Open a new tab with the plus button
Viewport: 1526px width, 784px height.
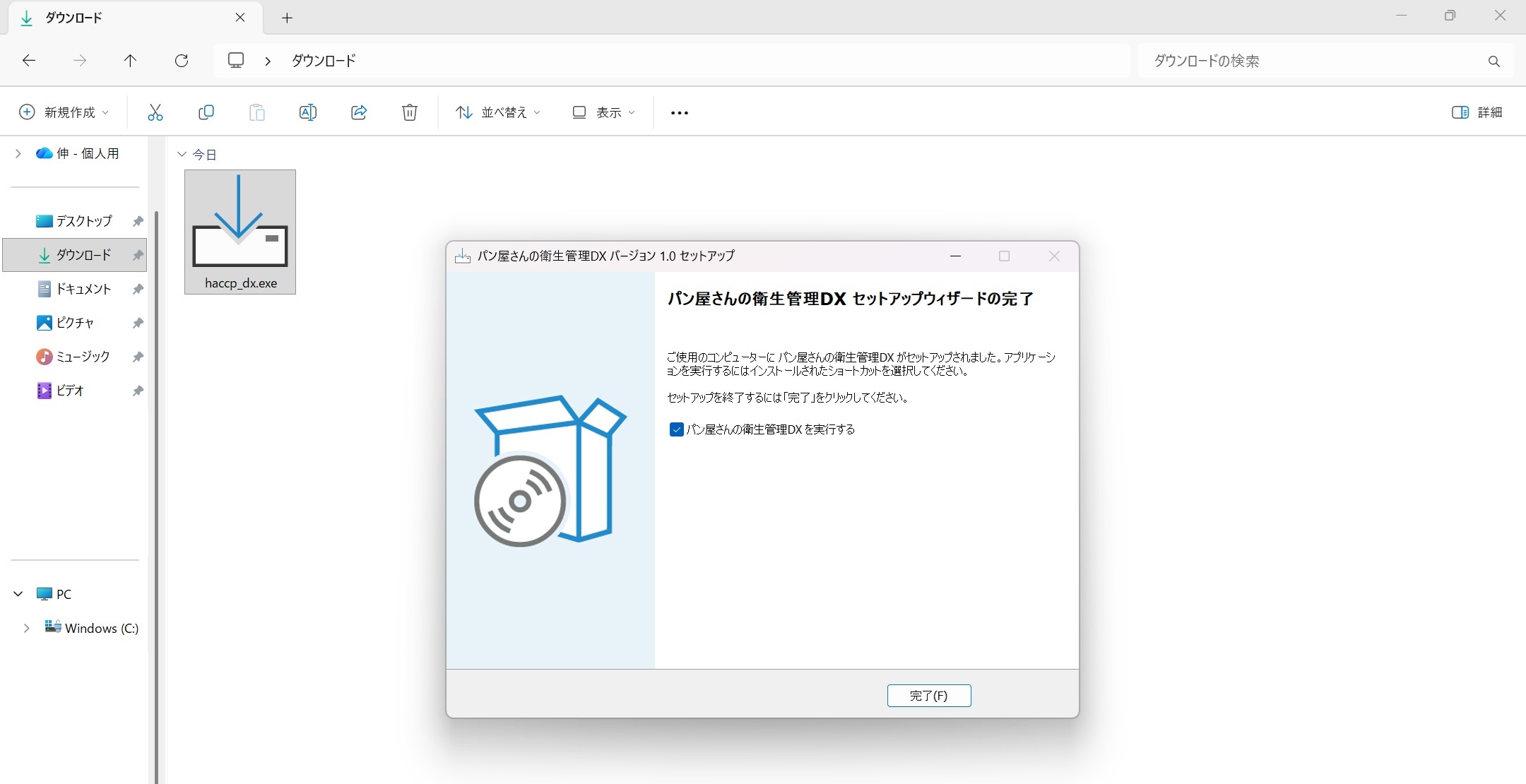[x=287, y=18]
